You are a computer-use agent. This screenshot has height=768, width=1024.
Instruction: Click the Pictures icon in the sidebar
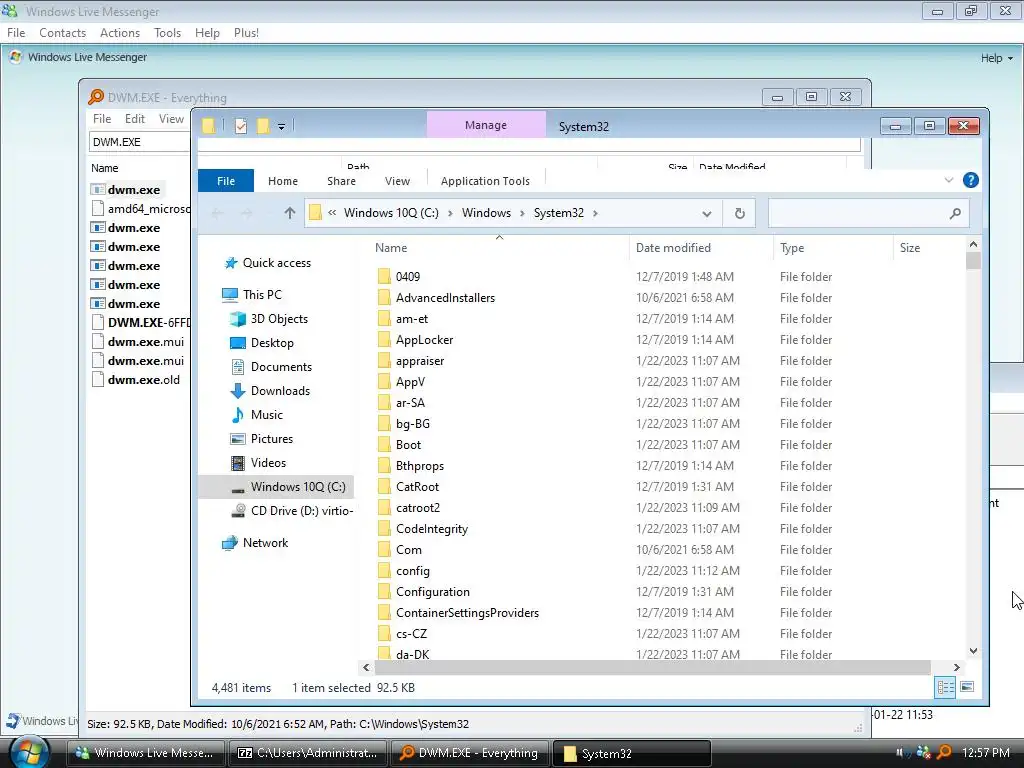(x=238, y=439)
